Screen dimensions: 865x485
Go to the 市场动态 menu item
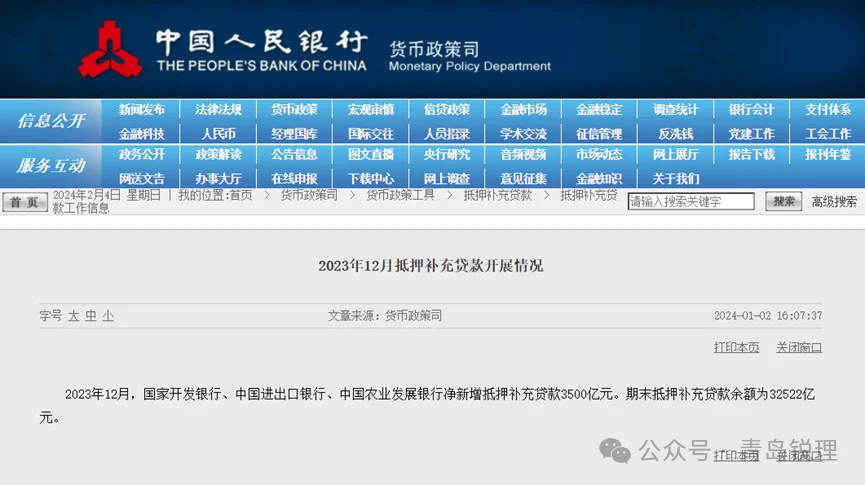pos(599,154)
